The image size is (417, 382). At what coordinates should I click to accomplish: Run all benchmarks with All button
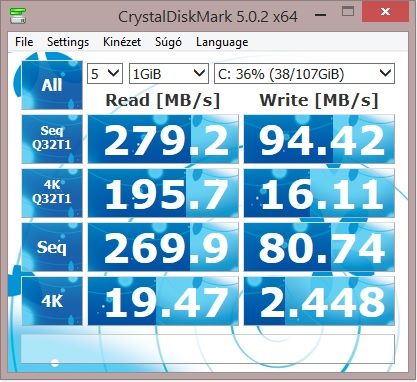[52, 85]
